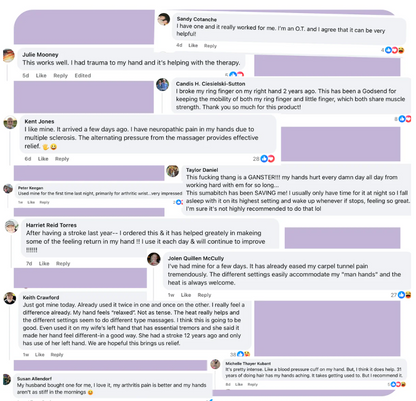416x401 pixels.
Task: View reaction icons under Keith Crawford's comment
Action: (240, 354)
